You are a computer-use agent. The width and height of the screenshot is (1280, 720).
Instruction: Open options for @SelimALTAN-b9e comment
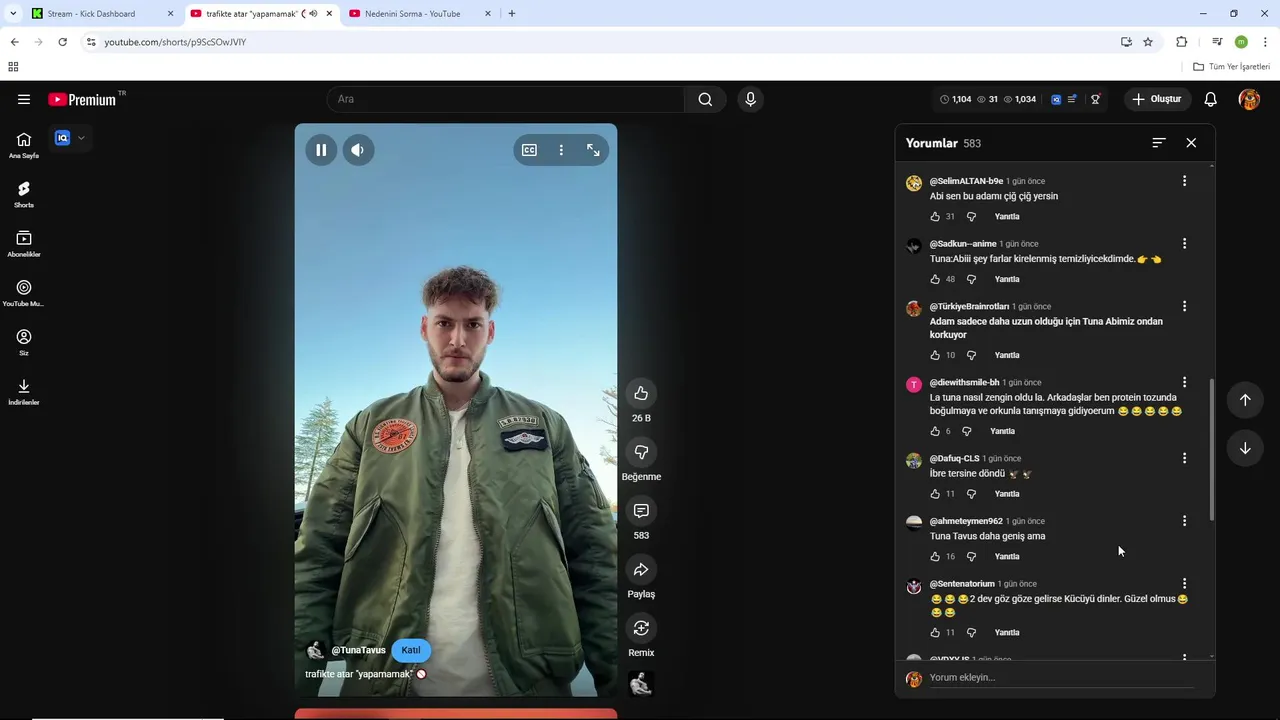click(x=1184, y=181)
